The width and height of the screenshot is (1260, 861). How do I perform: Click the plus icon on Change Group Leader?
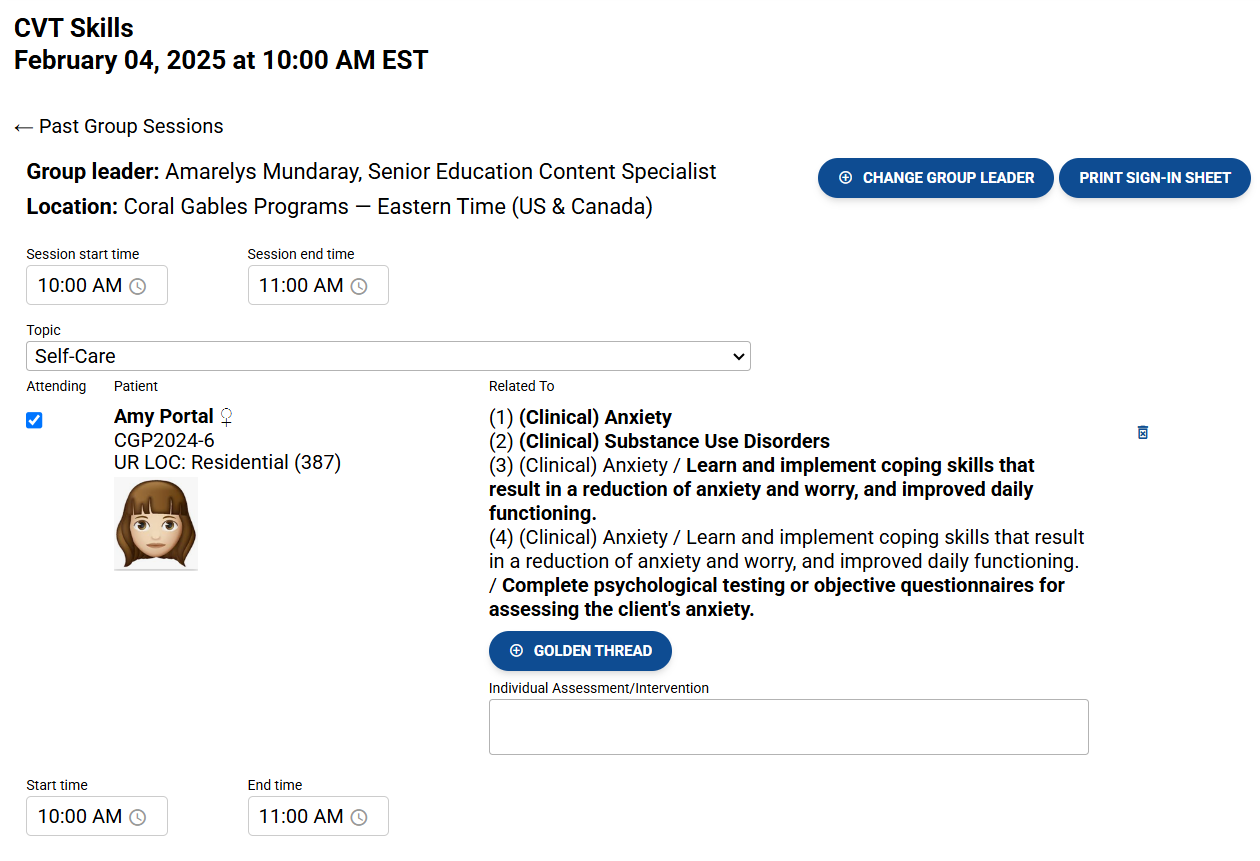(x=845, y=177)
